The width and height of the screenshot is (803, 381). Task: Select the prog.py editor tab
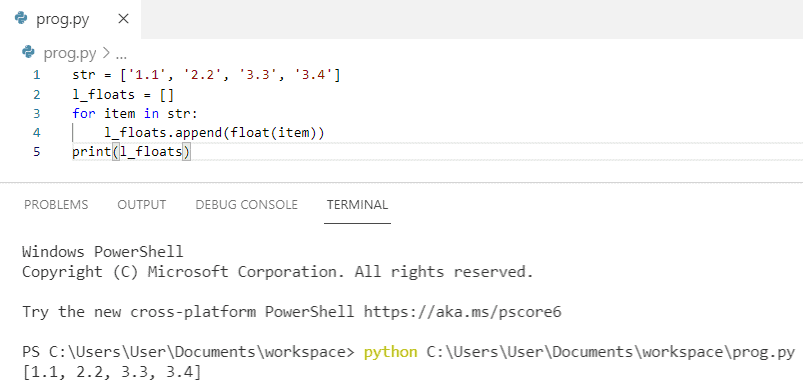pos(70,19)
